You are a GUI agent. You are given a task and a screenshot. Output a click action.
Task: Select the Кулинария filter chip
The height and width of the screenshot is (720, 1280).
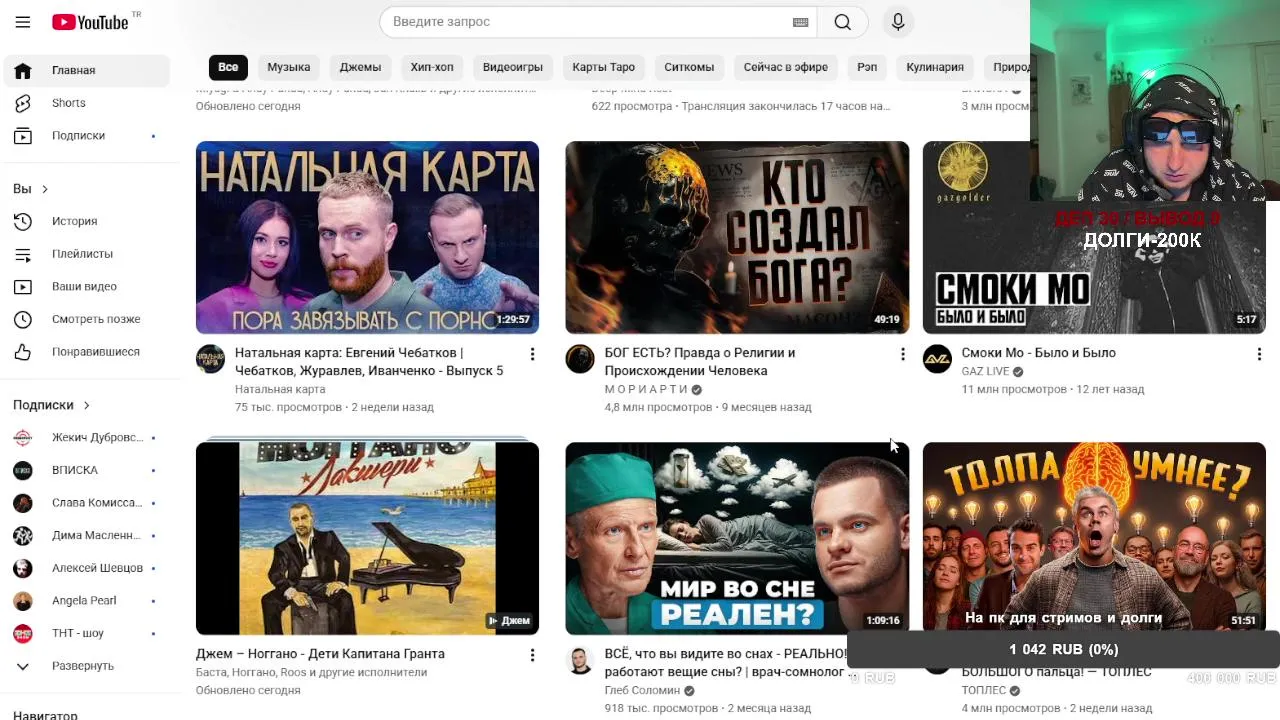[x=935, y=67]
